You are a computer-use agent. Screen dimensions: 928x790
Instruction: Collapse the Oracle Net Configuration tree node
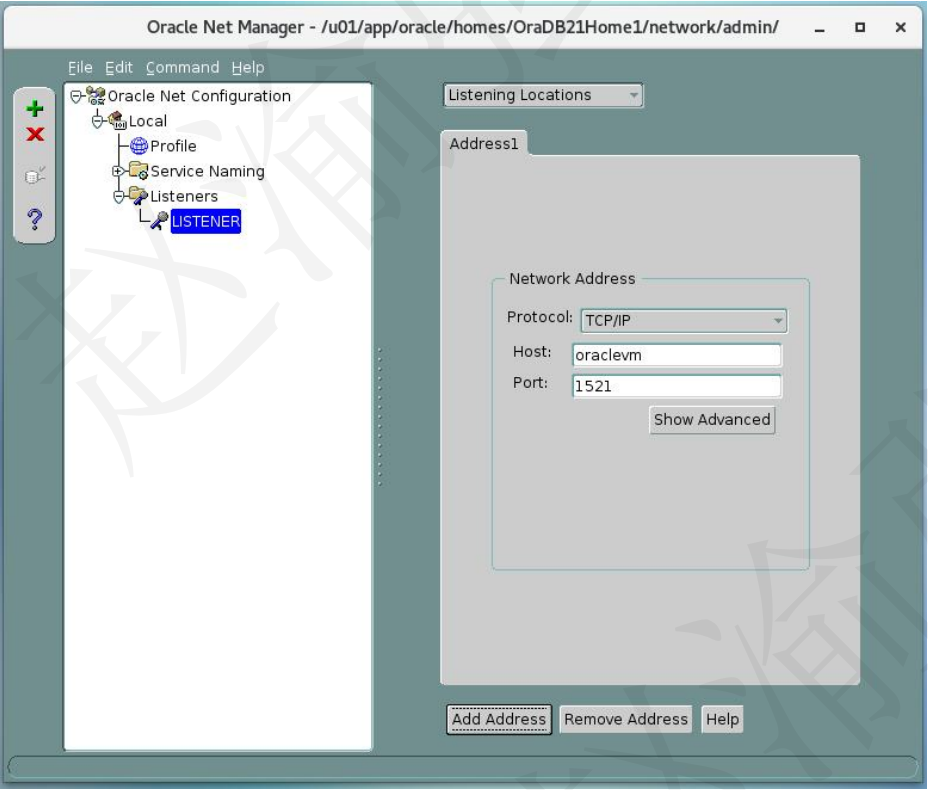[x=76, y=96]
